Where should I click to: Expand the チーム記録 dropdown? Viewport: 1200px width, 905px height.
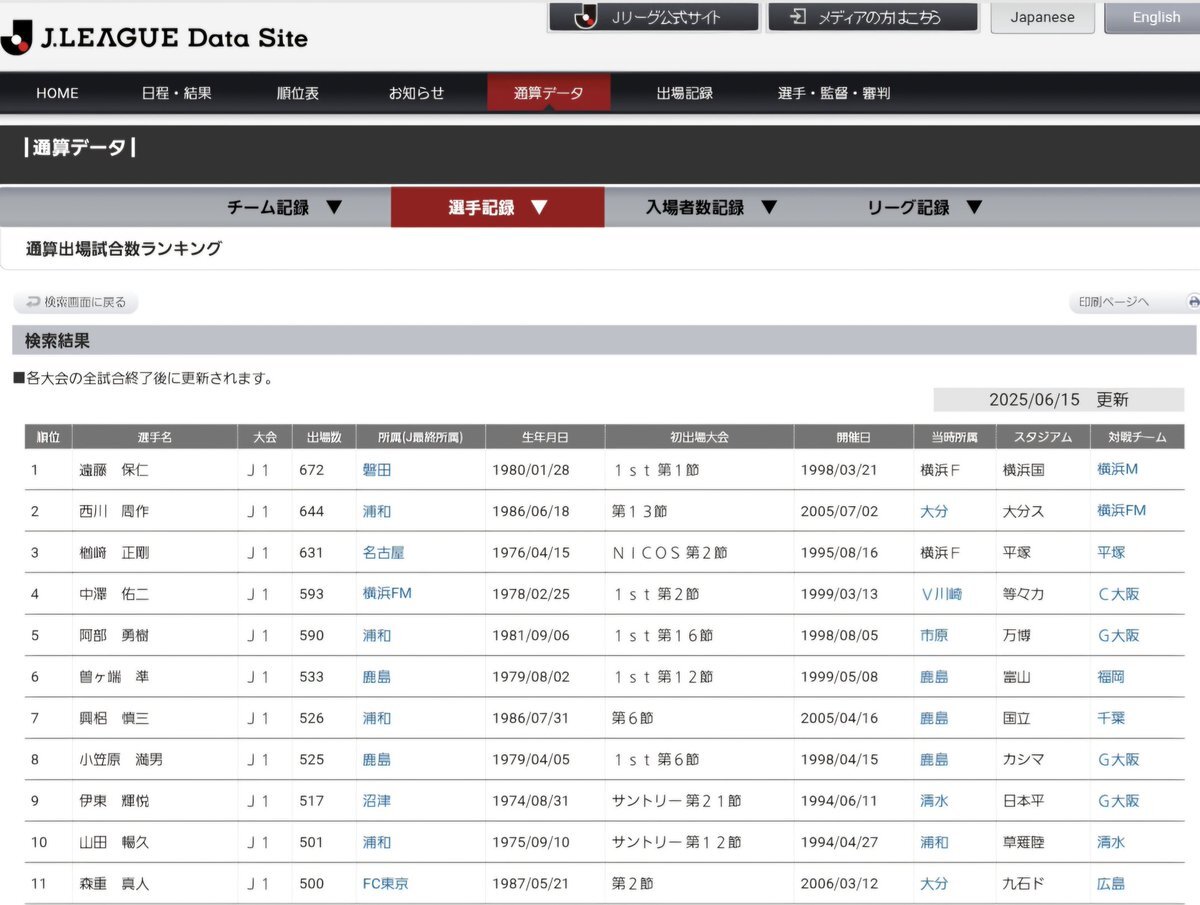coord(284,208)
